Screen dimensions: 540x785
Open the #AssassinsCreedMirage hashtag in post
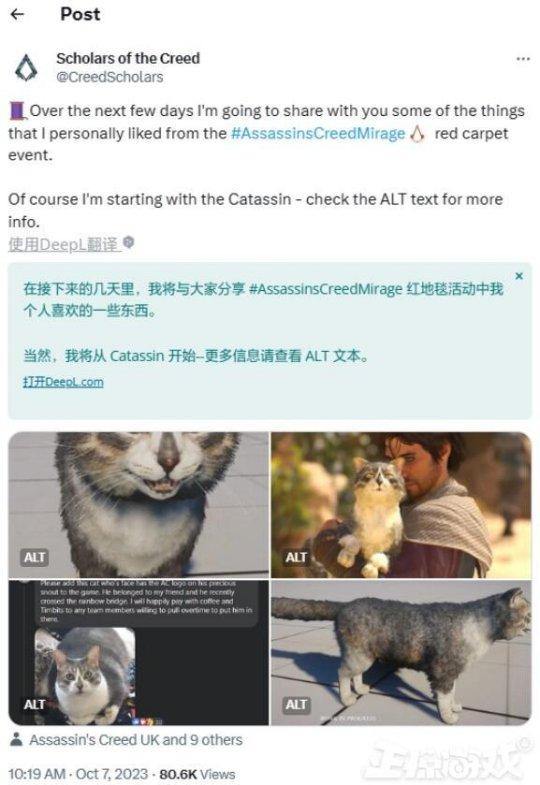[318, 134]
